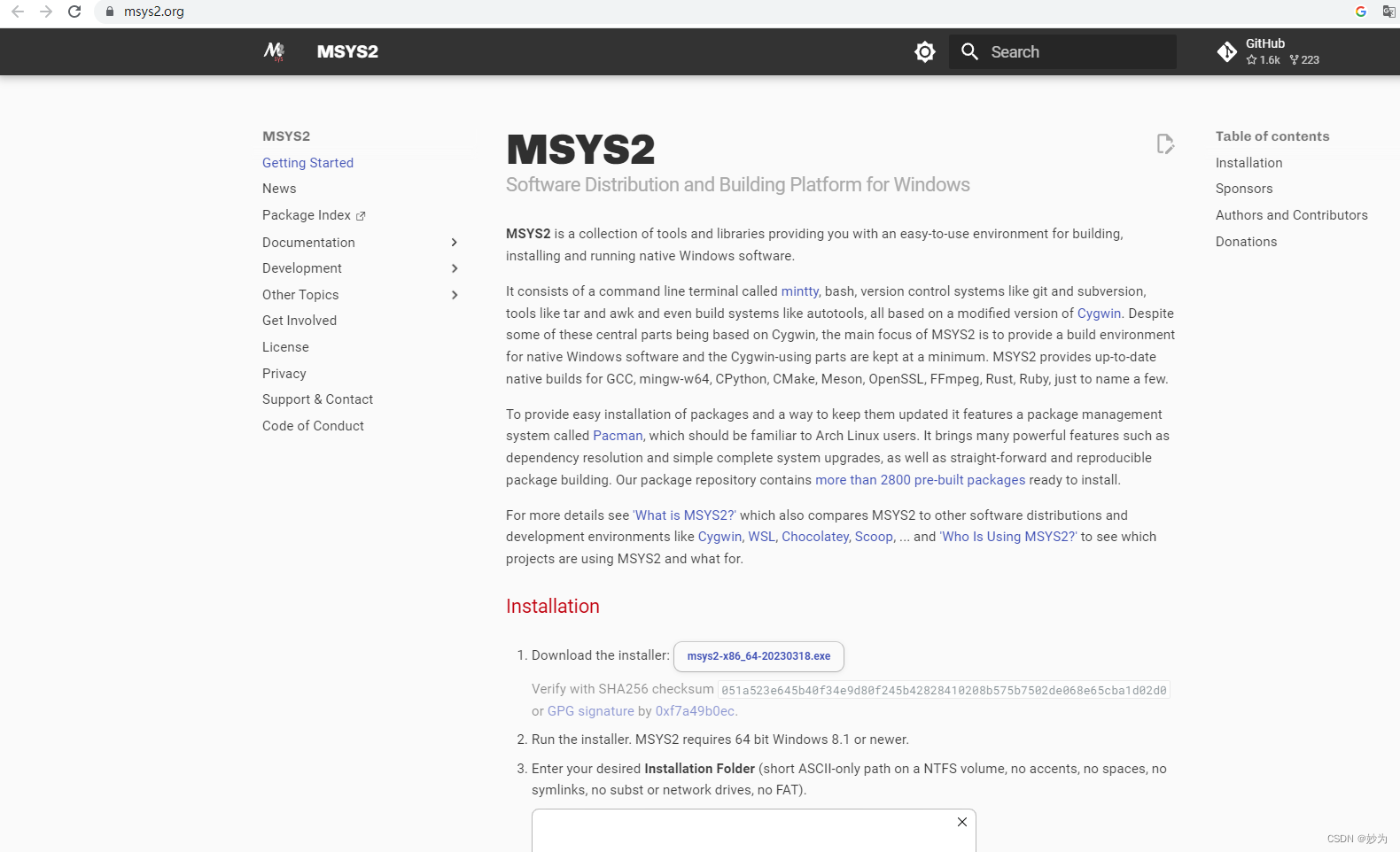Viewport: 1400px width, 852px height.
Task: Click the Scoop link
Action: point(874,537)
